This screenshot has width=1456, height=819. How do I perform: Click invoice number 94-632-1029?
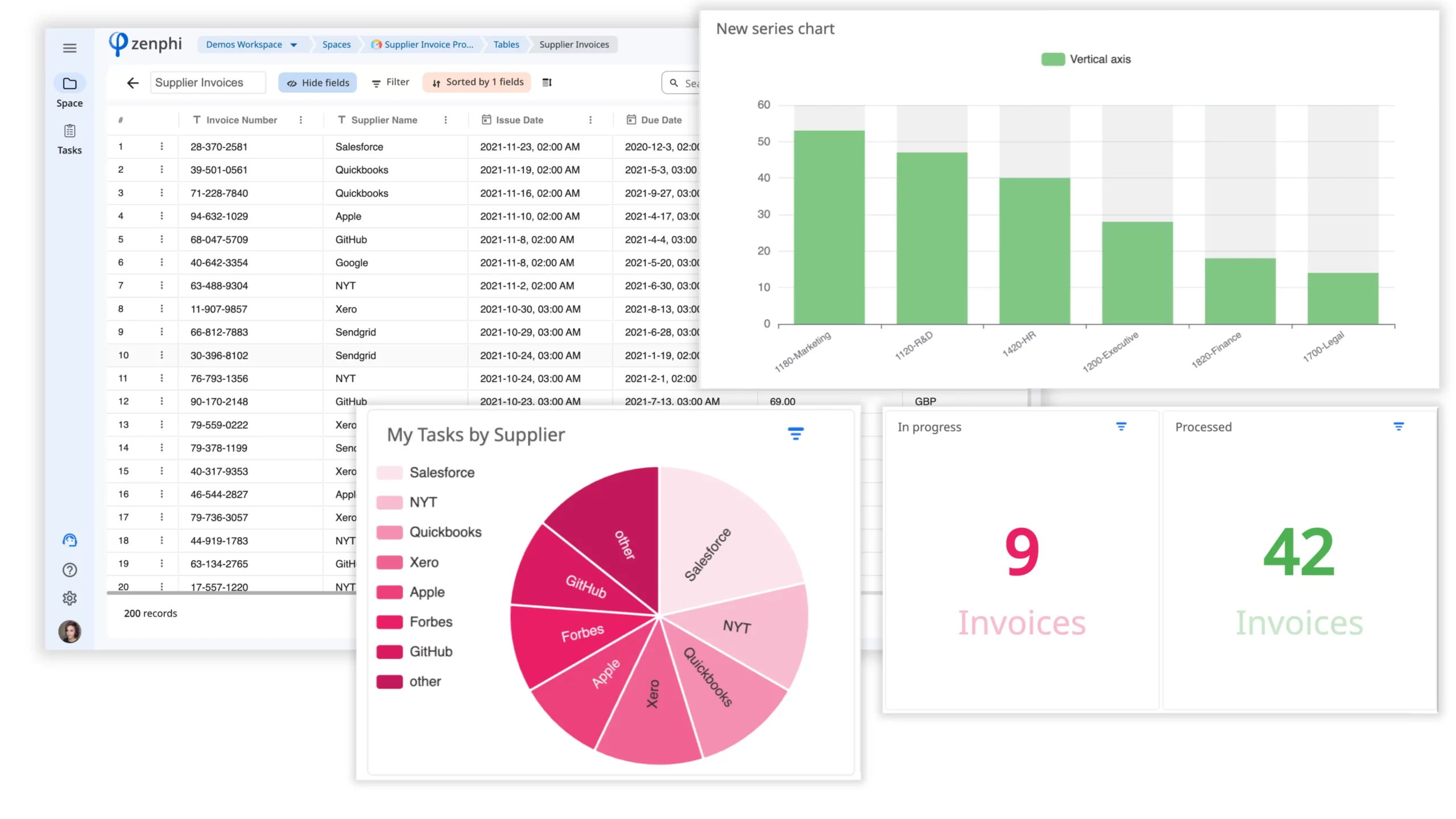[x=219, y=216]
